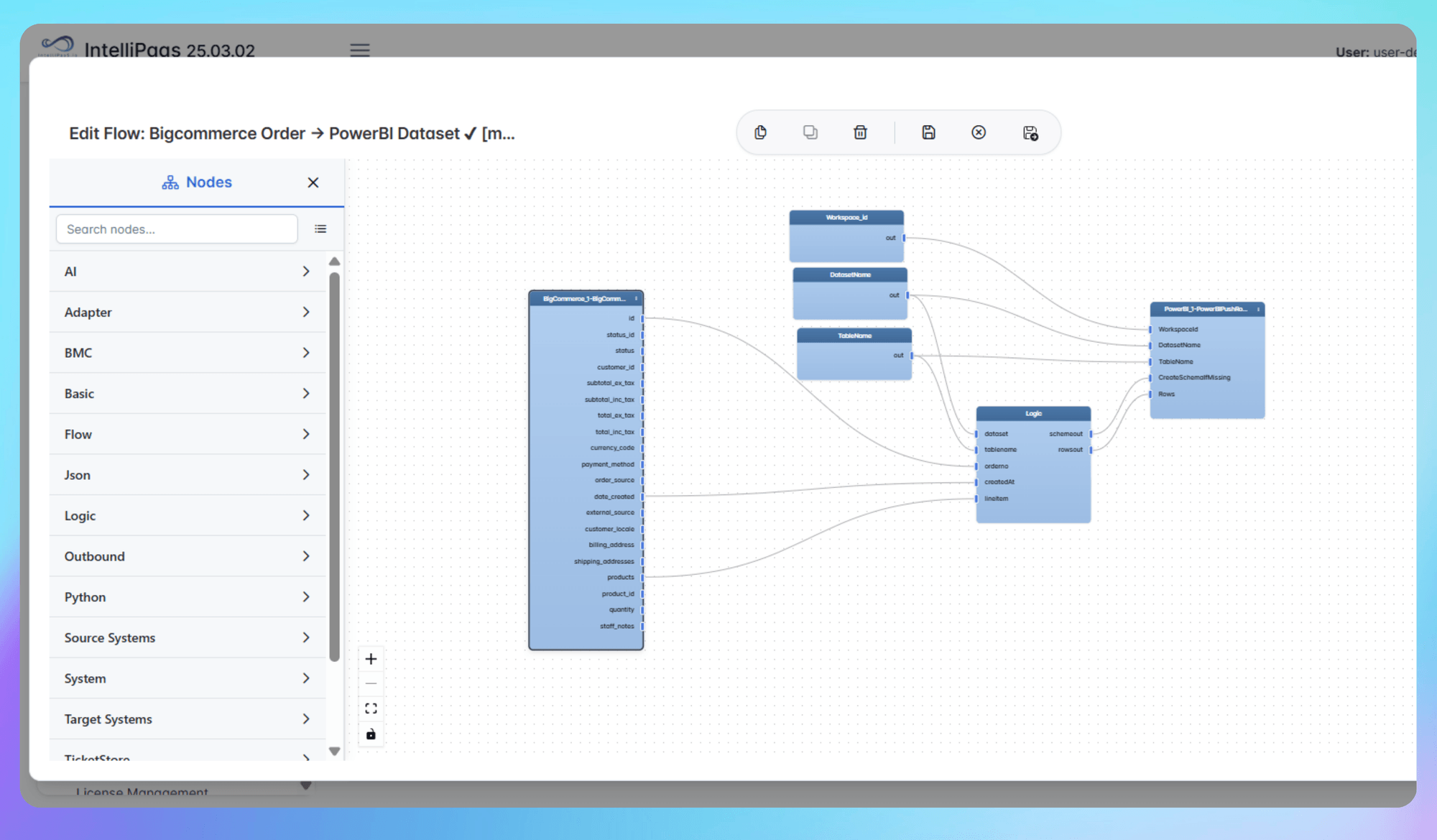Toggle the canvas lock icon
1437x840 pixels.
pyautogui.click(x=371, y=734)
